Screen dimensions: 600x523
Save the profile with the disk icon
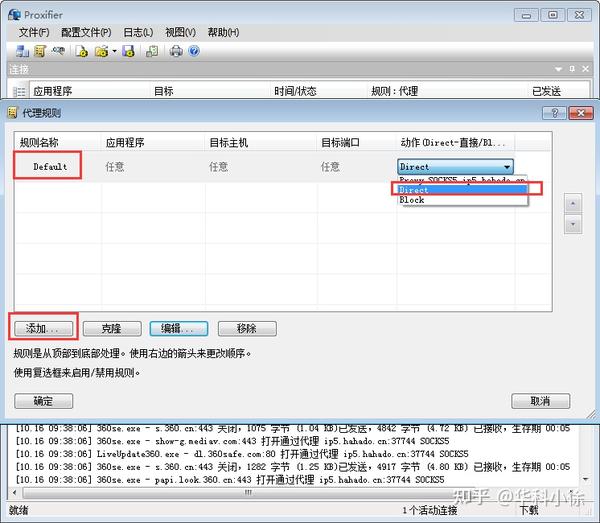[x=128, y=51]
